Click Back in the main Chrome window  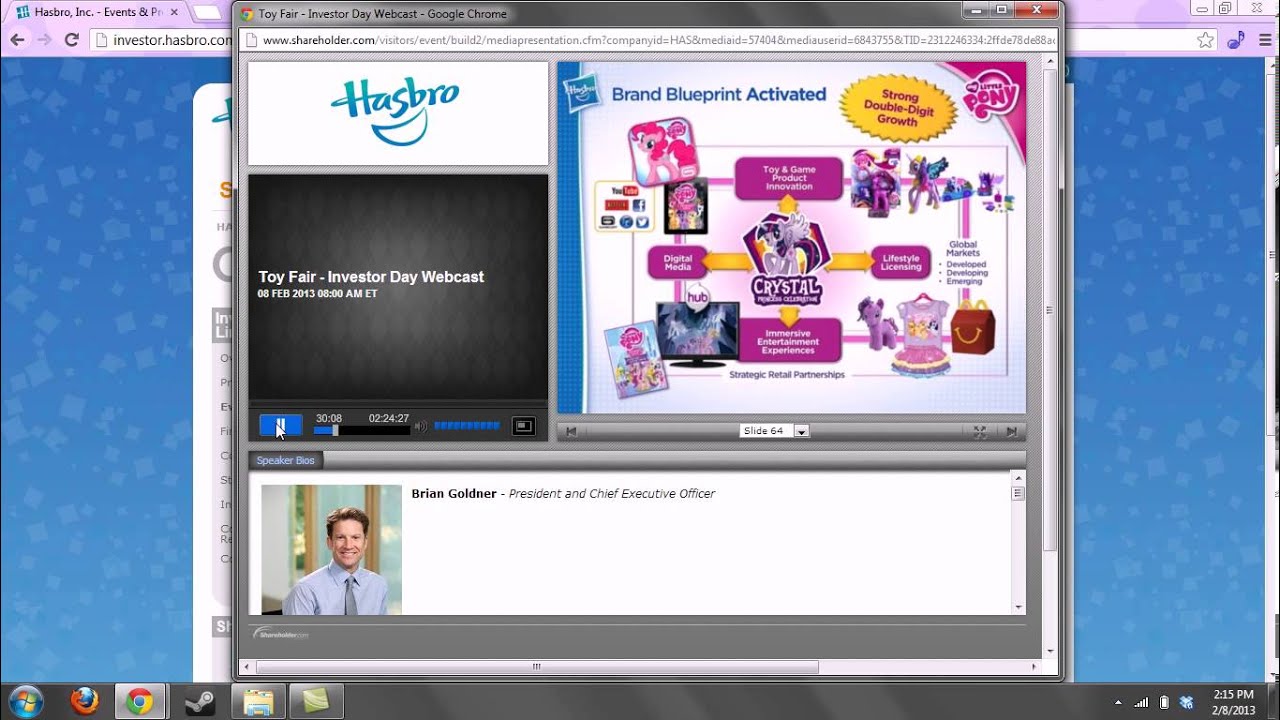18,40
